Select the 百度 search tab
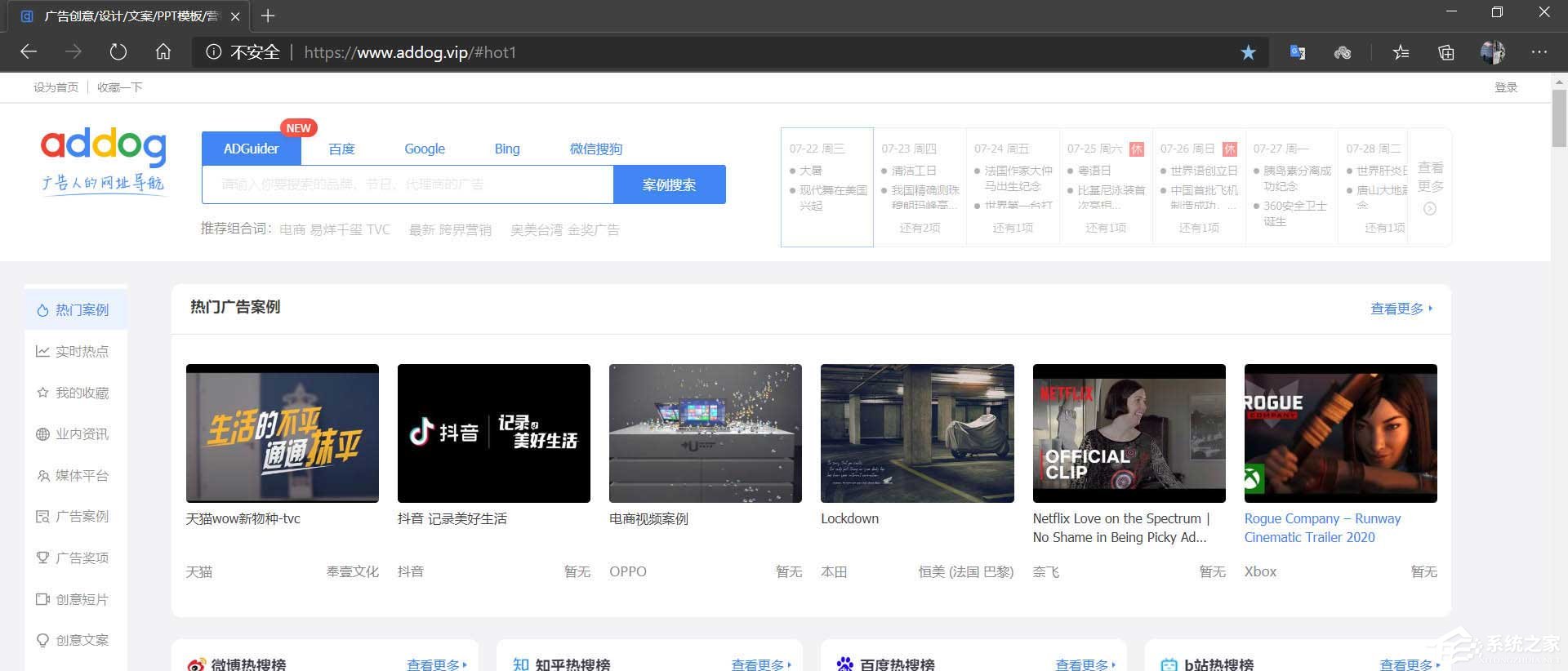The image size is (1568, 671). pos(341,149)
